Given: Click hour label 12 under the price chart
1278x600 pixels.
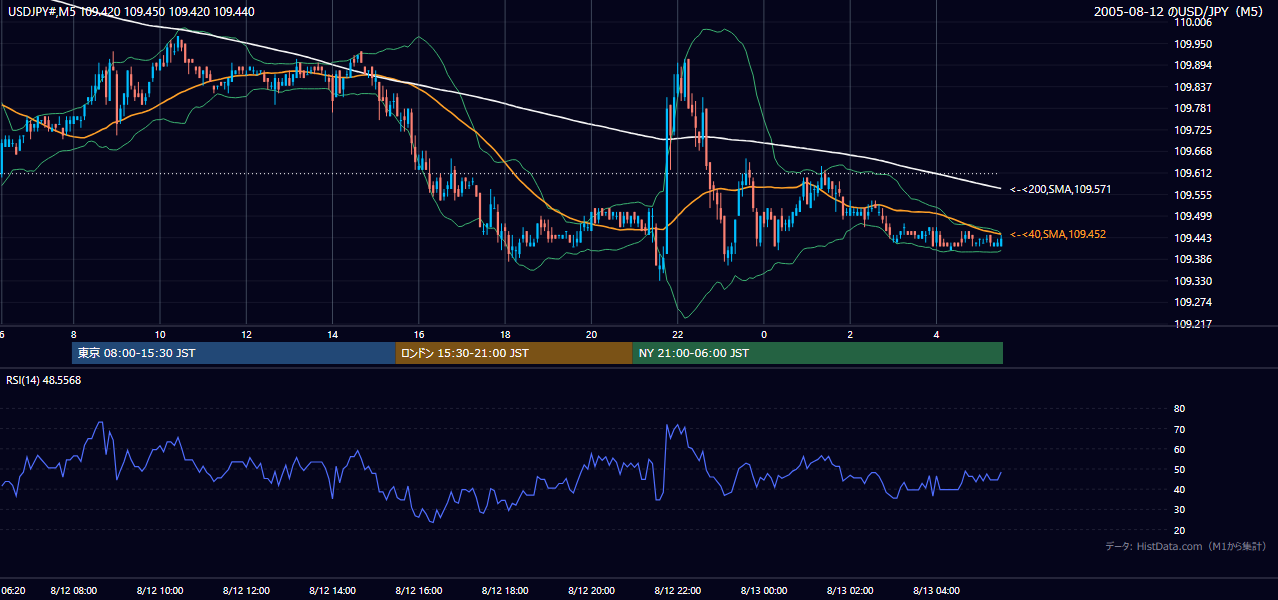Looking at the screenshot, I should tap(246, 334).
